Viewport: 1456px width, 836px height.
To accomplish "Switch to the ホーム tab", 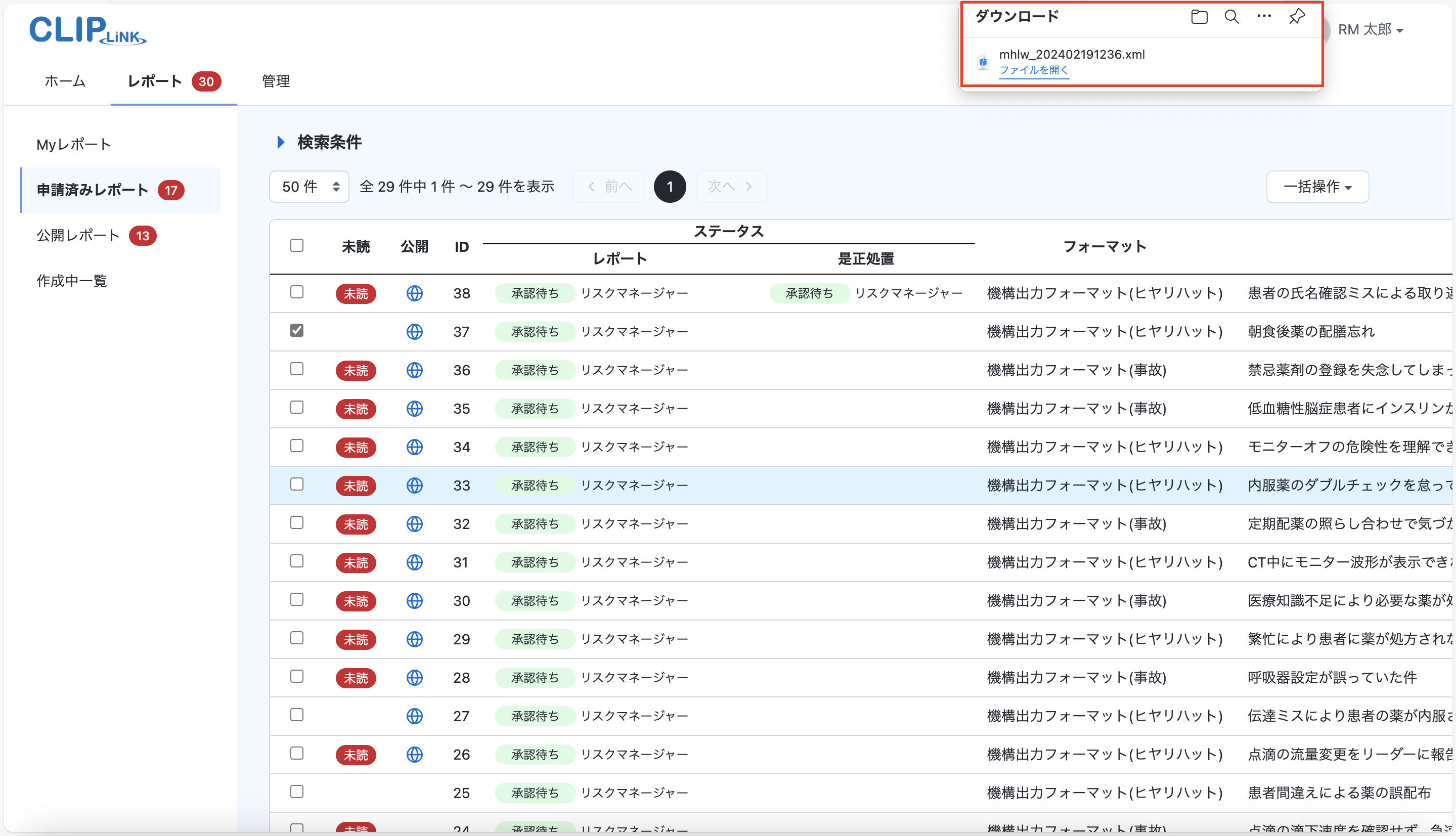I will click(x=64, y=81).
